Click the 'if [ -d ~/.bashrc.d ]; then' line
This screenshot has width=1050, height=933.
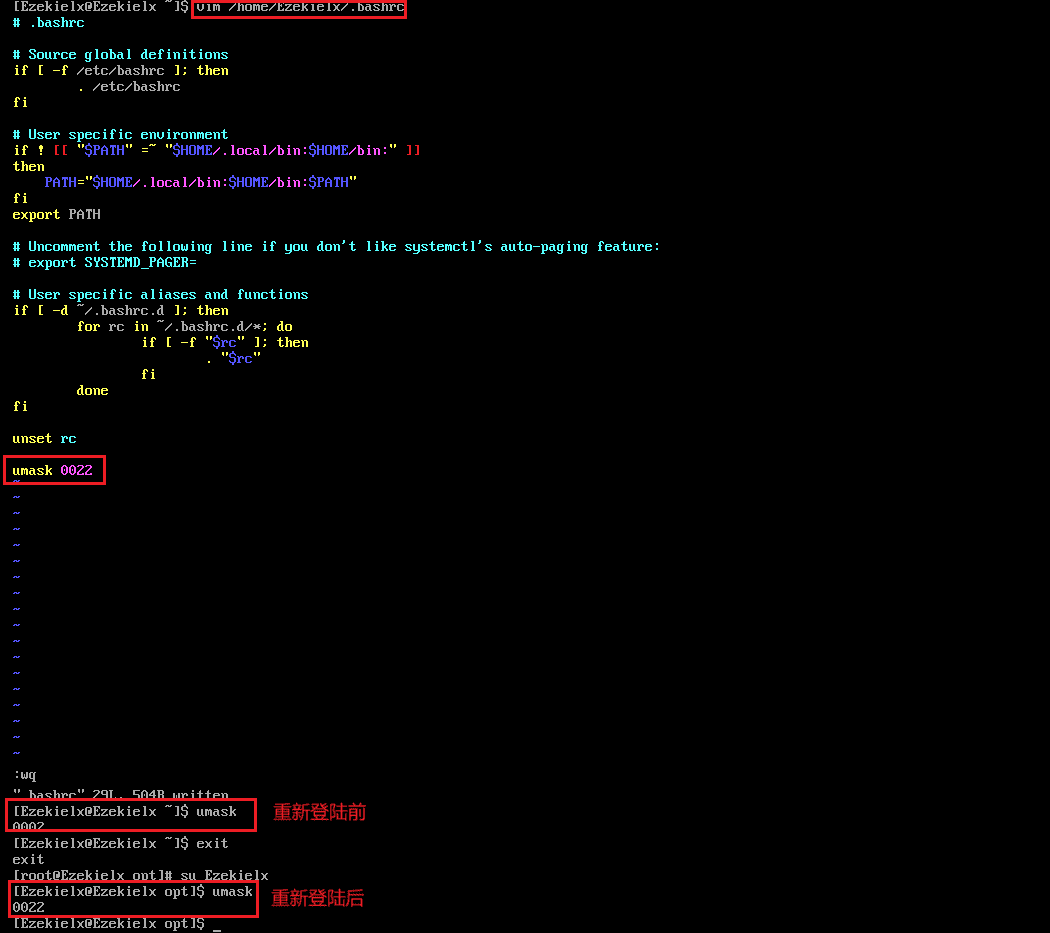[121, 311]
